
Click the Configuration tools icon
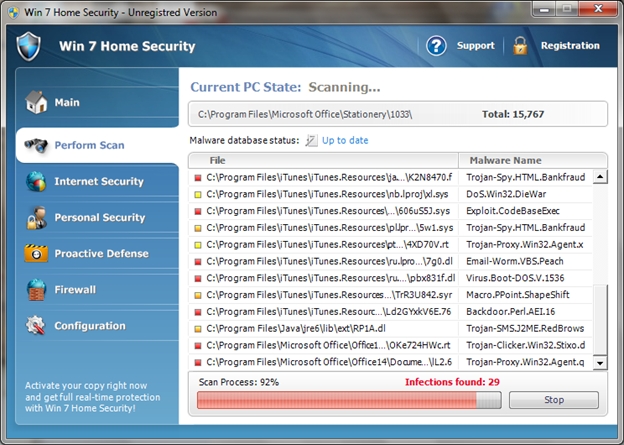pyautogui.click(x=37, y=325)
